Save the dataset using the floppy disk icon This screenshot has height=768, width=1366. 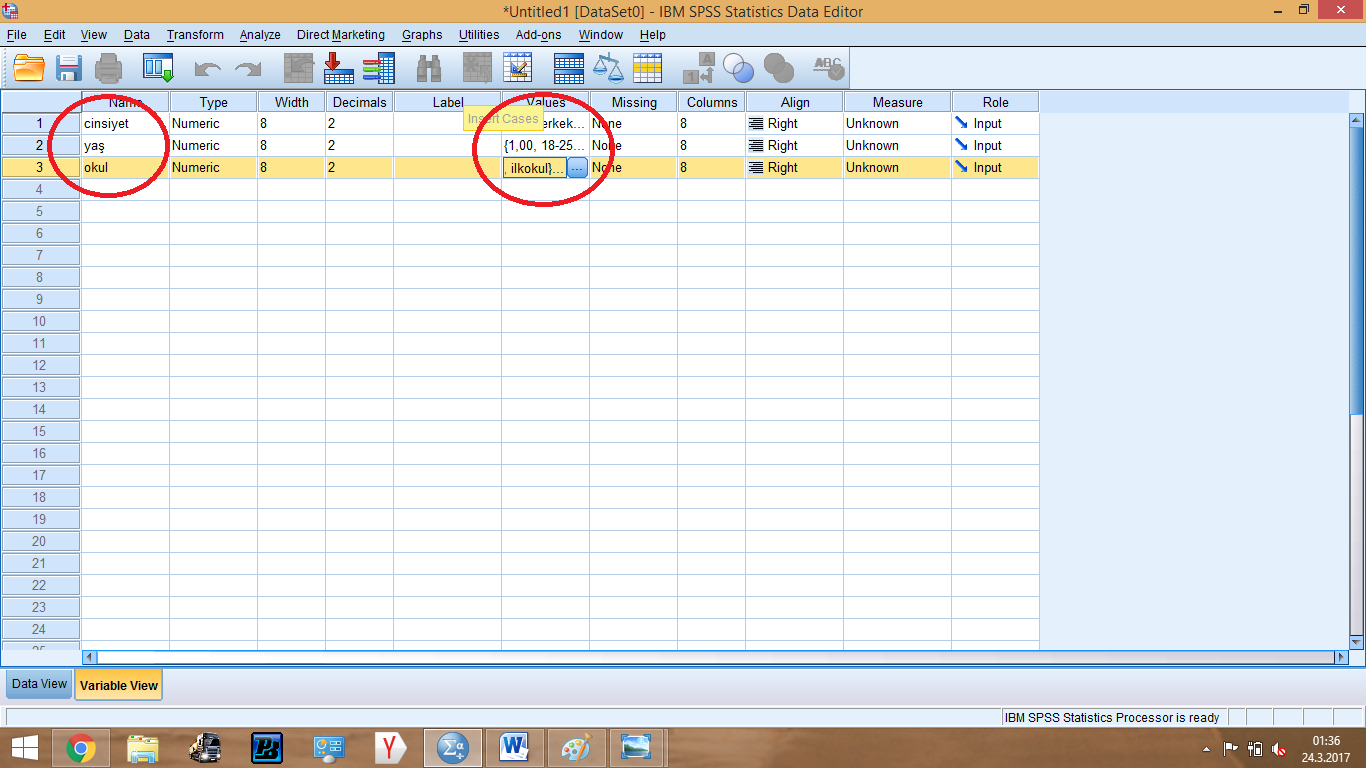point(69,68)
